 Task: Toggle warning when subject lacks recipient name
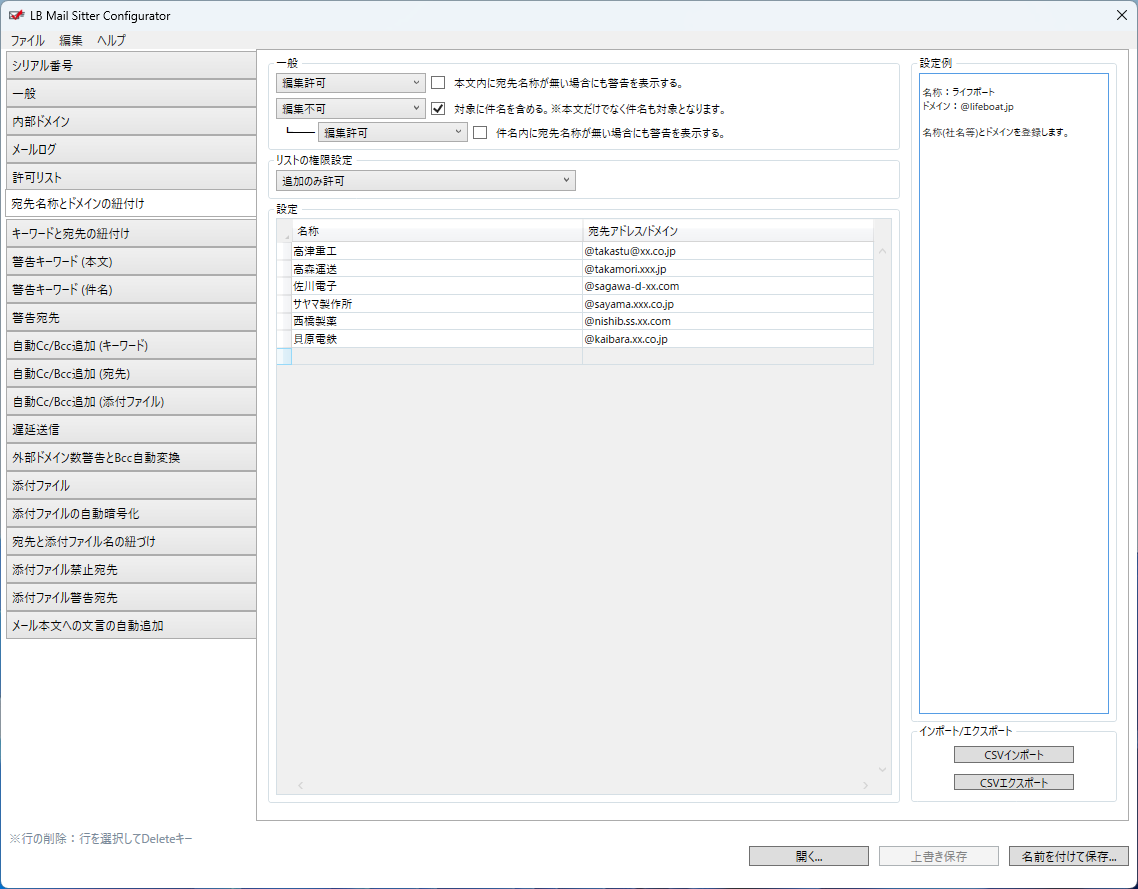point(480,132)
